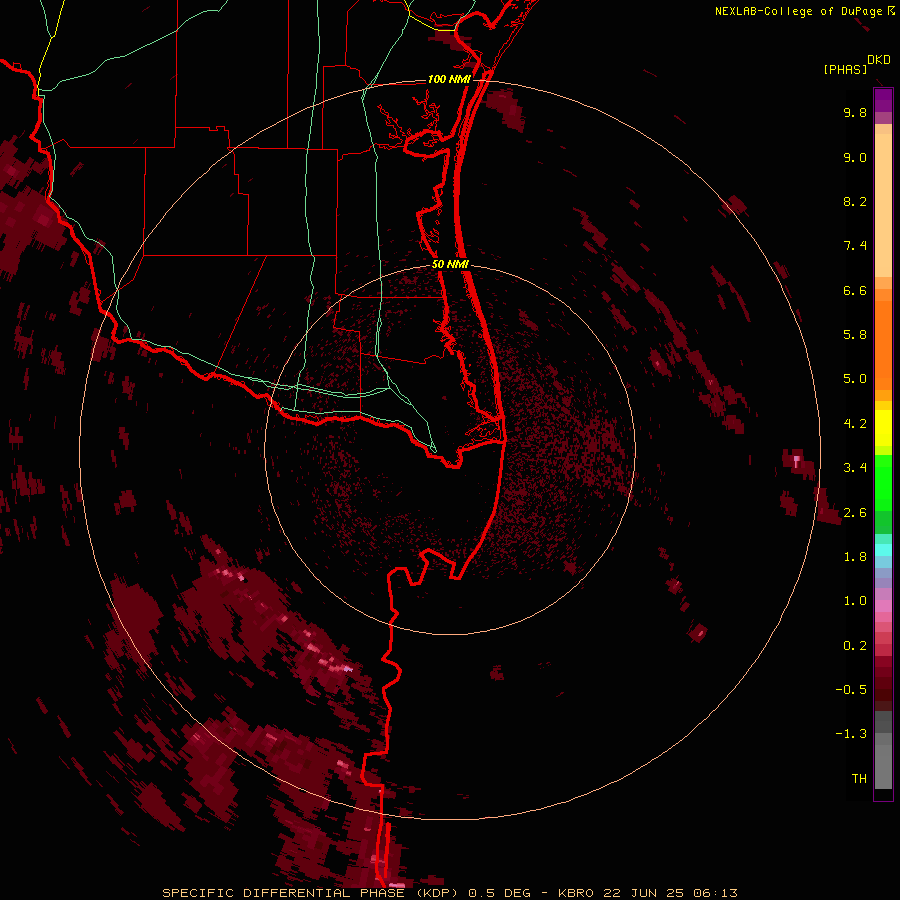Click the DKD legend title
The height and width of the screenshot is (900, 900).
click(x=879, y=60)
